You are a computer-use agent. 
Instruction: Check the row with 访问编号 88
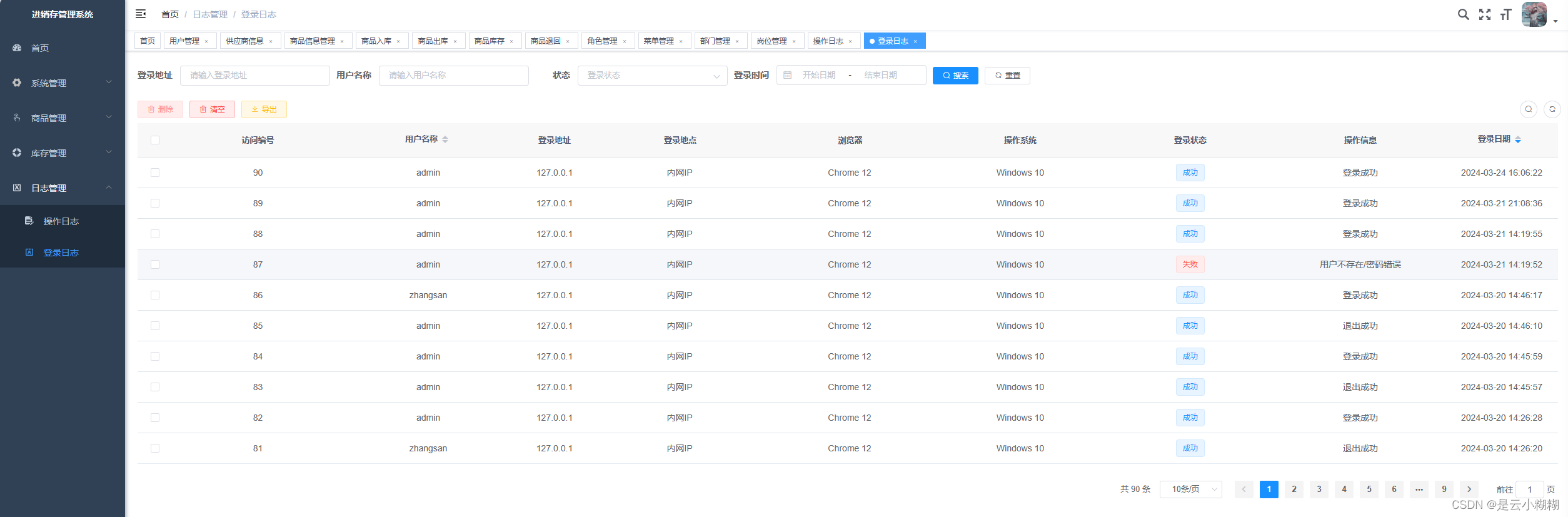tap(155, 234)
